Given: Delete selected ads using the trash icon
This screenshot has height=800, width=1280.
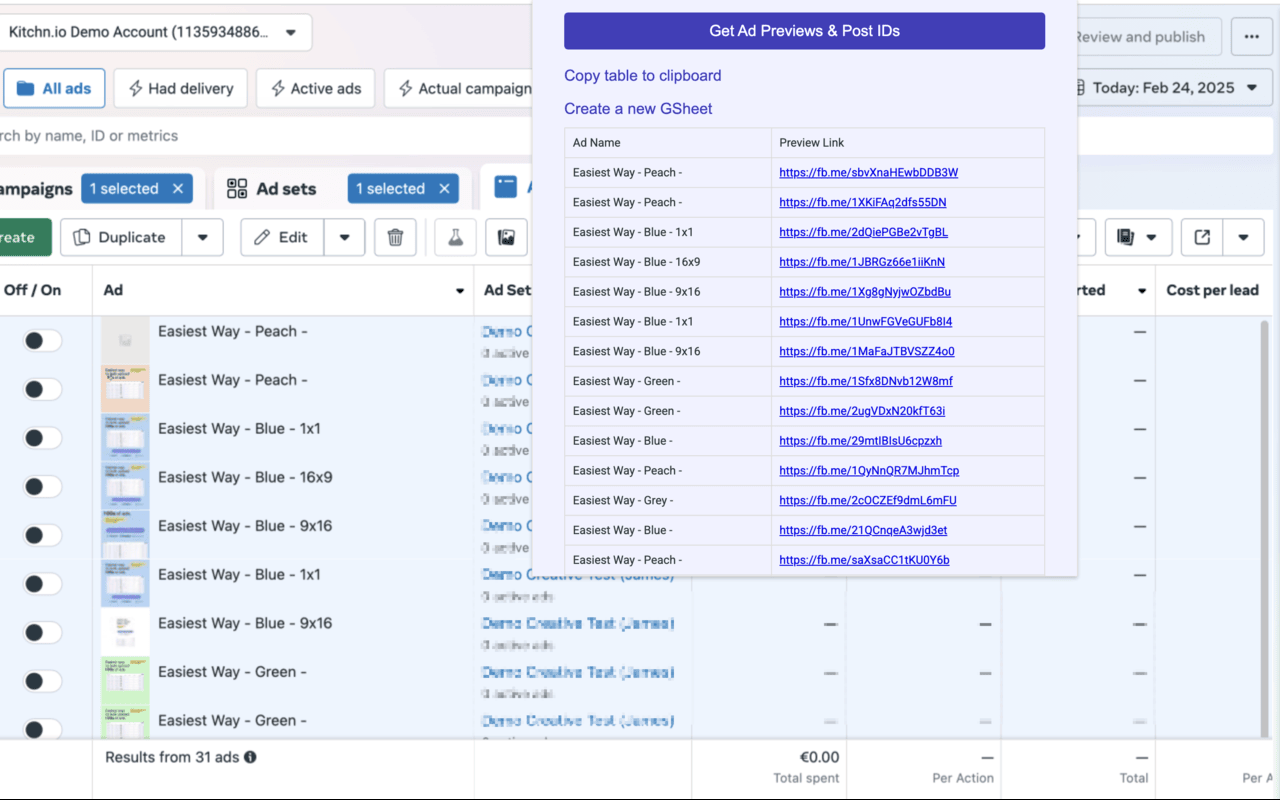Looking at the screenshot, I should coord(395,237).
